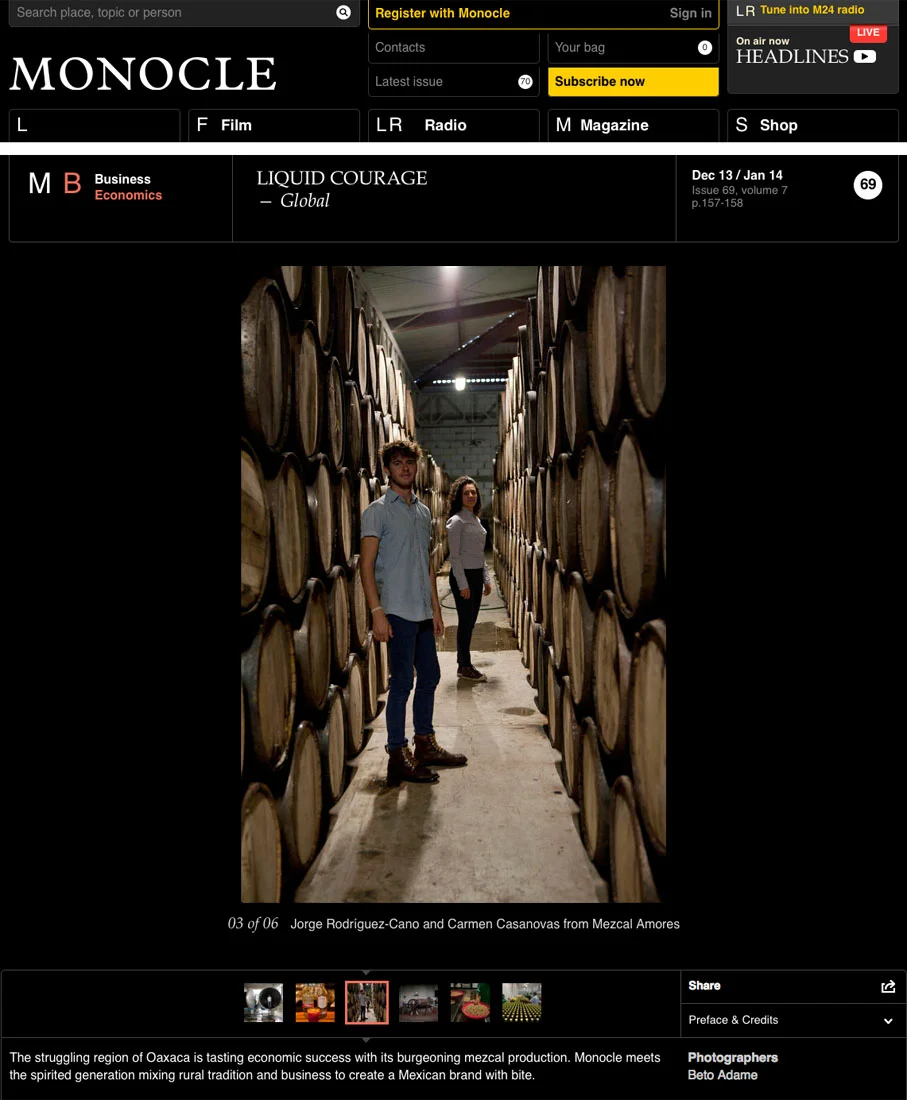
Task: Click the main barrel warehouse photo
Action: pyautogui.click(x=453, y=584)
